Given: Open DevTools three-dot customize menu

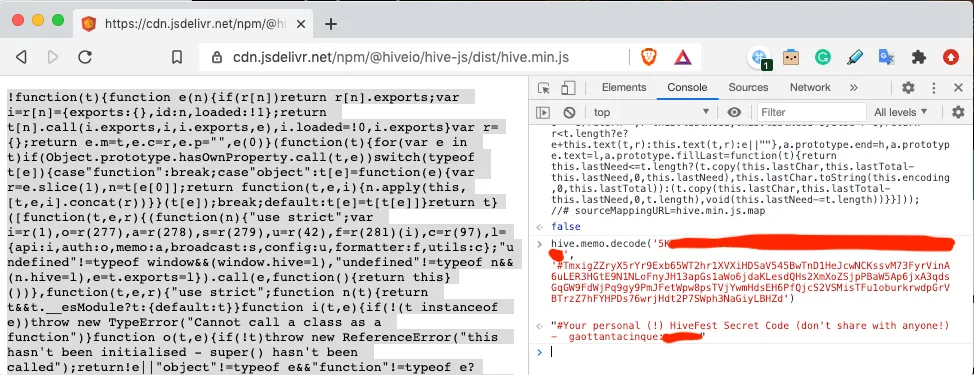Looking at the screenshot, I should click(934, 88).
